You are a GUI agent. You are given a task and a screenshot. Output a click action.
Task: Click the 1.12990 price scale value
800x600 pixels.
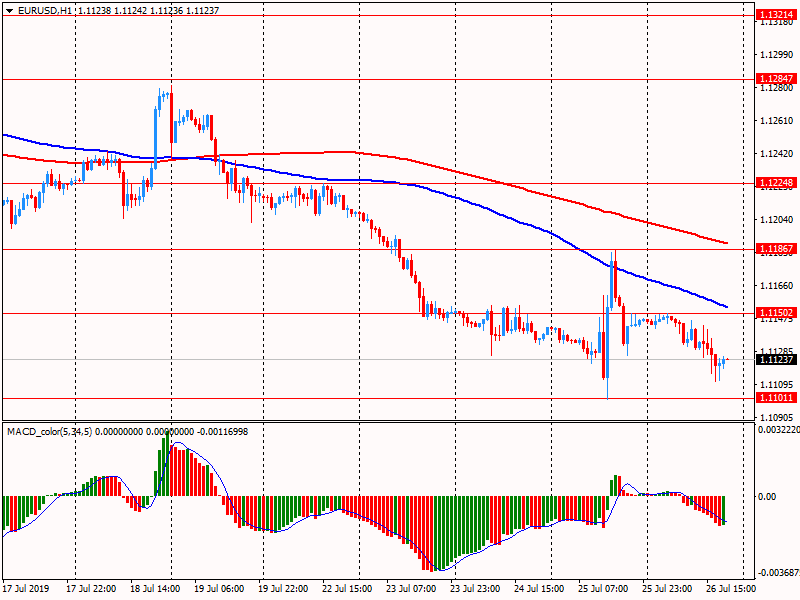click(777, 55)
